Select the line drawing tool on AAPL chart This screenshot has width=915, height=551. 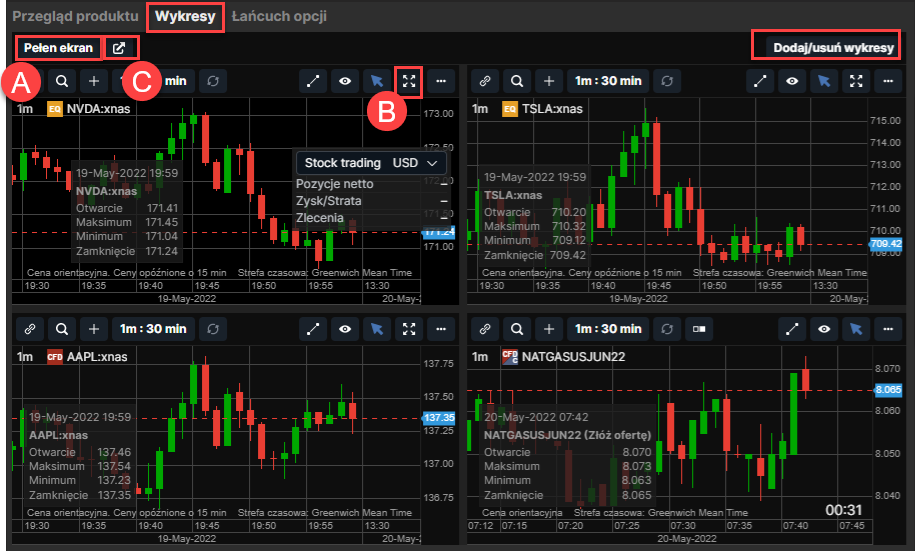click(x=313, y=329)
